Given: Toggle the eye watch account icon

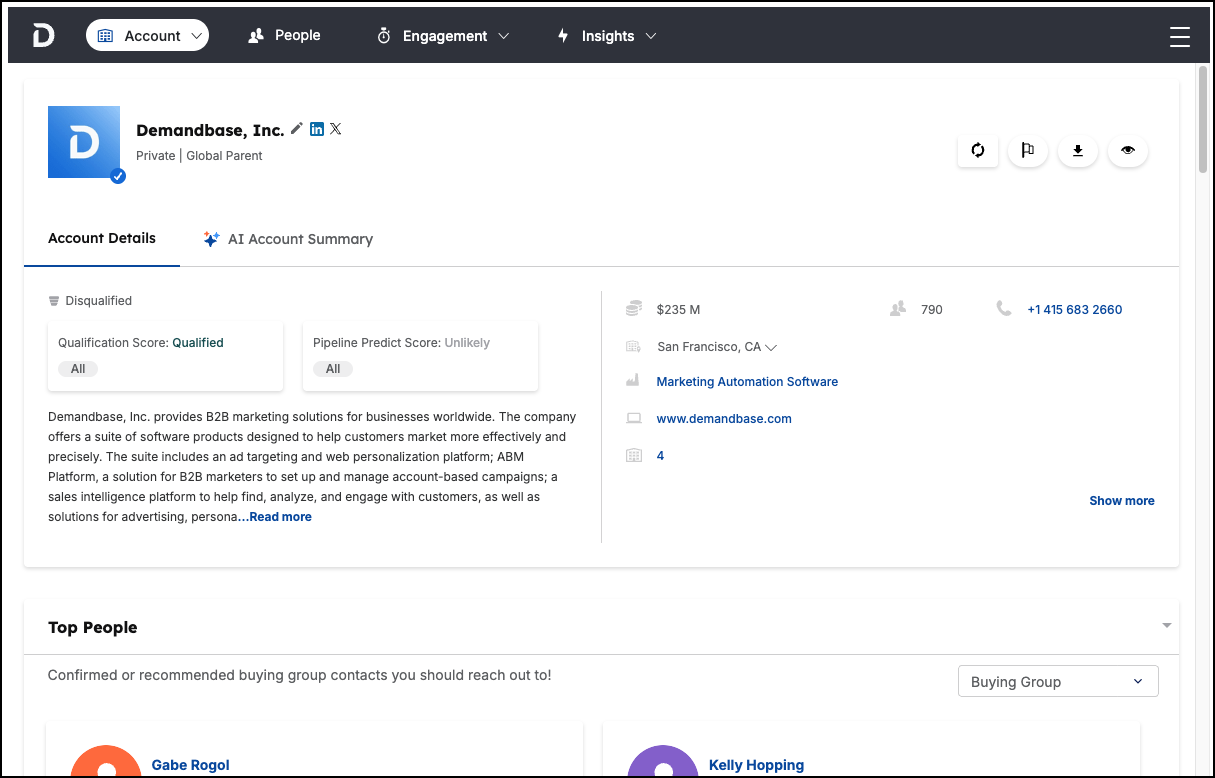Looking at the screenshot, I should coord(1128,150).
